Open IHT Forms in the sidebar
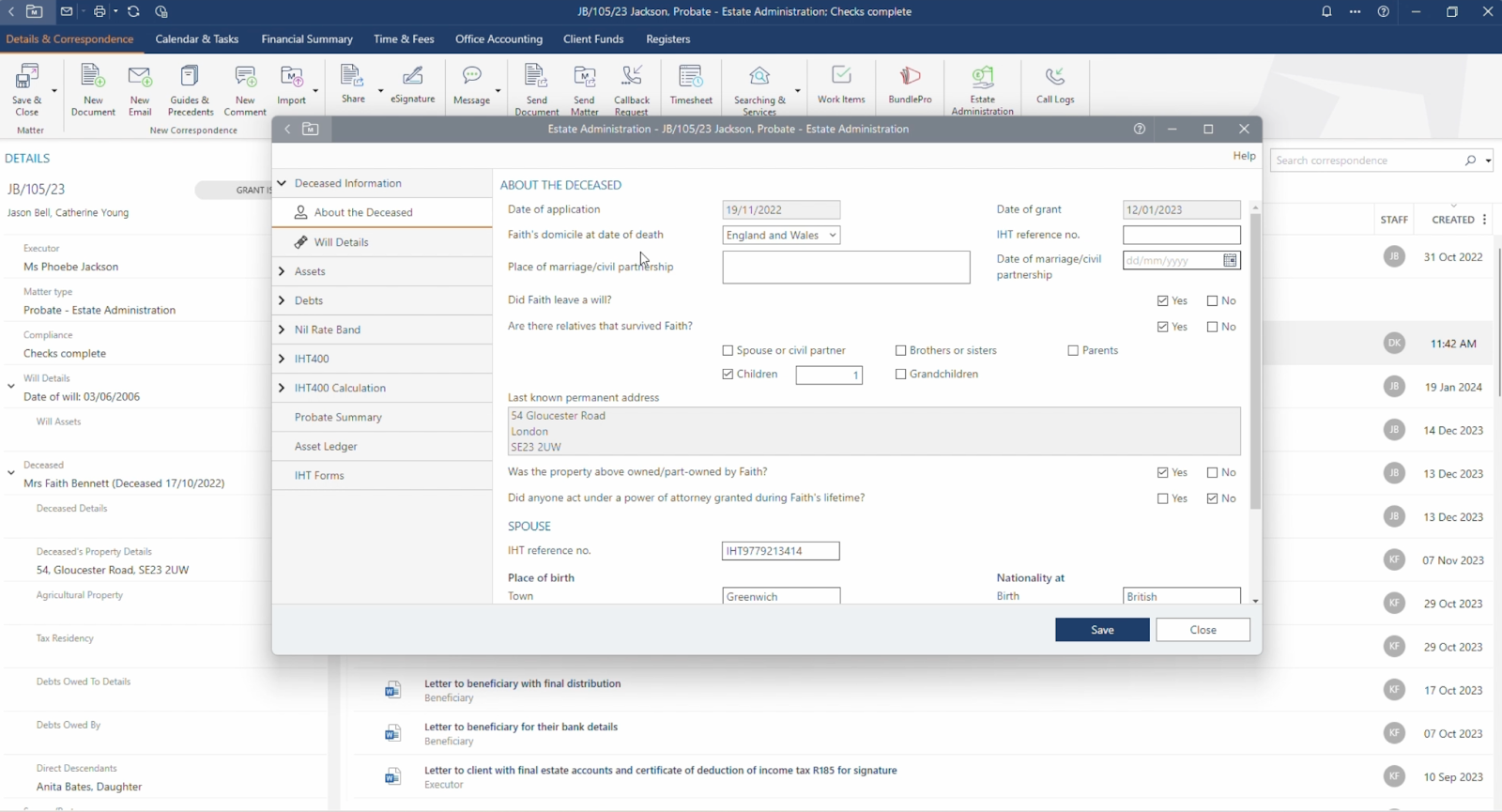Viewport: 1502px width, 812px height. pos(382,475)
